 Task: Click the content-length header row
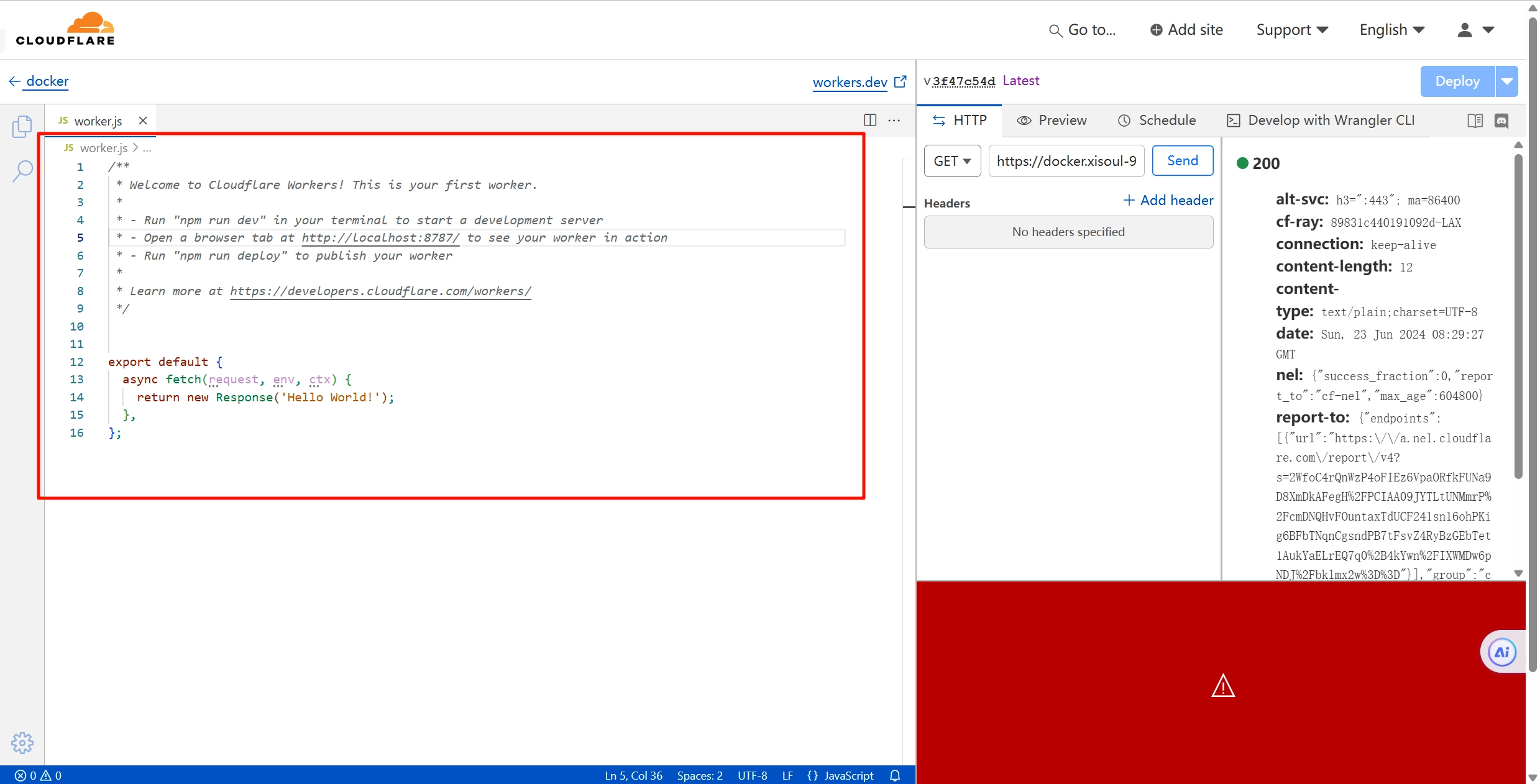click(1344, 267)
